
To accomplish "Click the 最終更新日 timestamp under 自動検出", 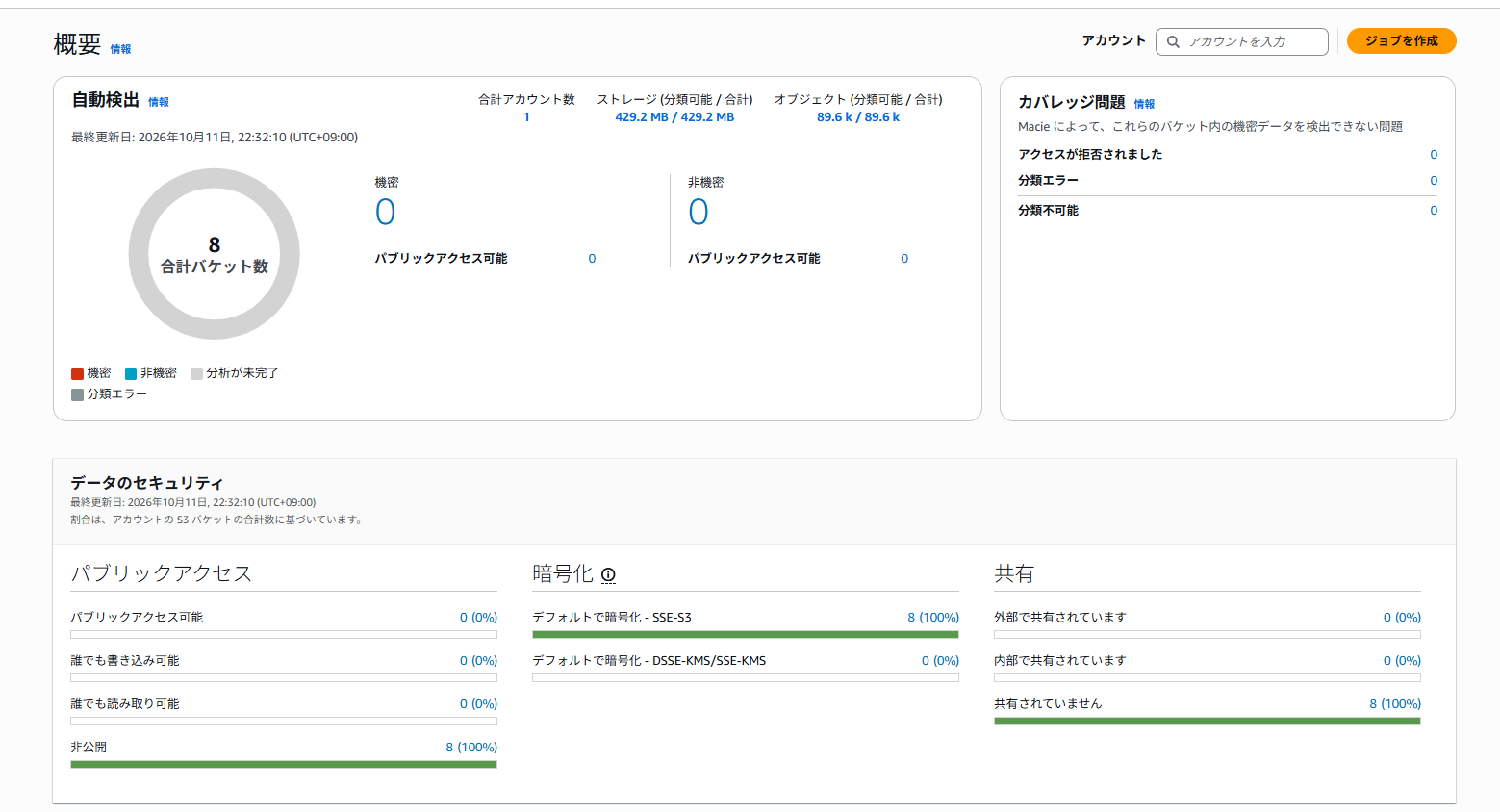I will pyautogui.click(x=215, y=138).
